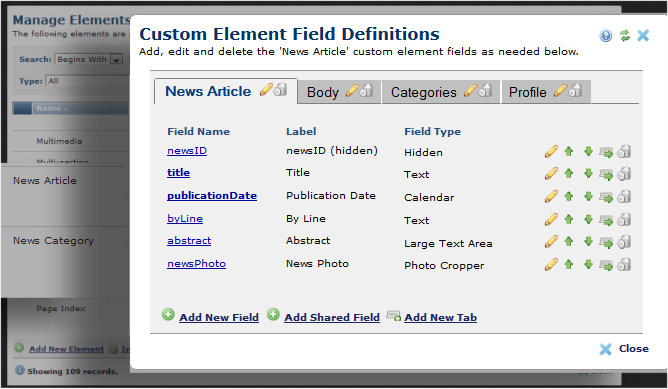Edit the Categories tab pencil icon
This screenshot has height=389, width=668.
tap(470, 90)
